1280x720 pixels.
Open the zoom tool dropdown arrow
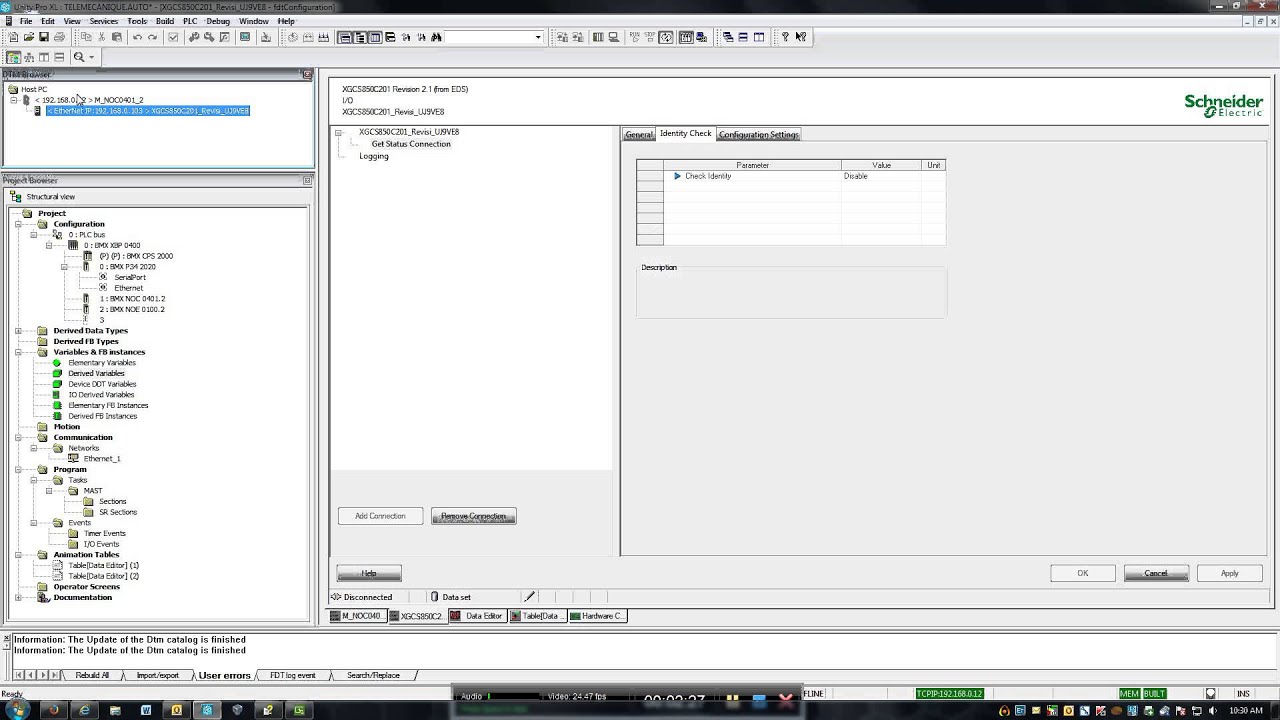coord(91,57)
